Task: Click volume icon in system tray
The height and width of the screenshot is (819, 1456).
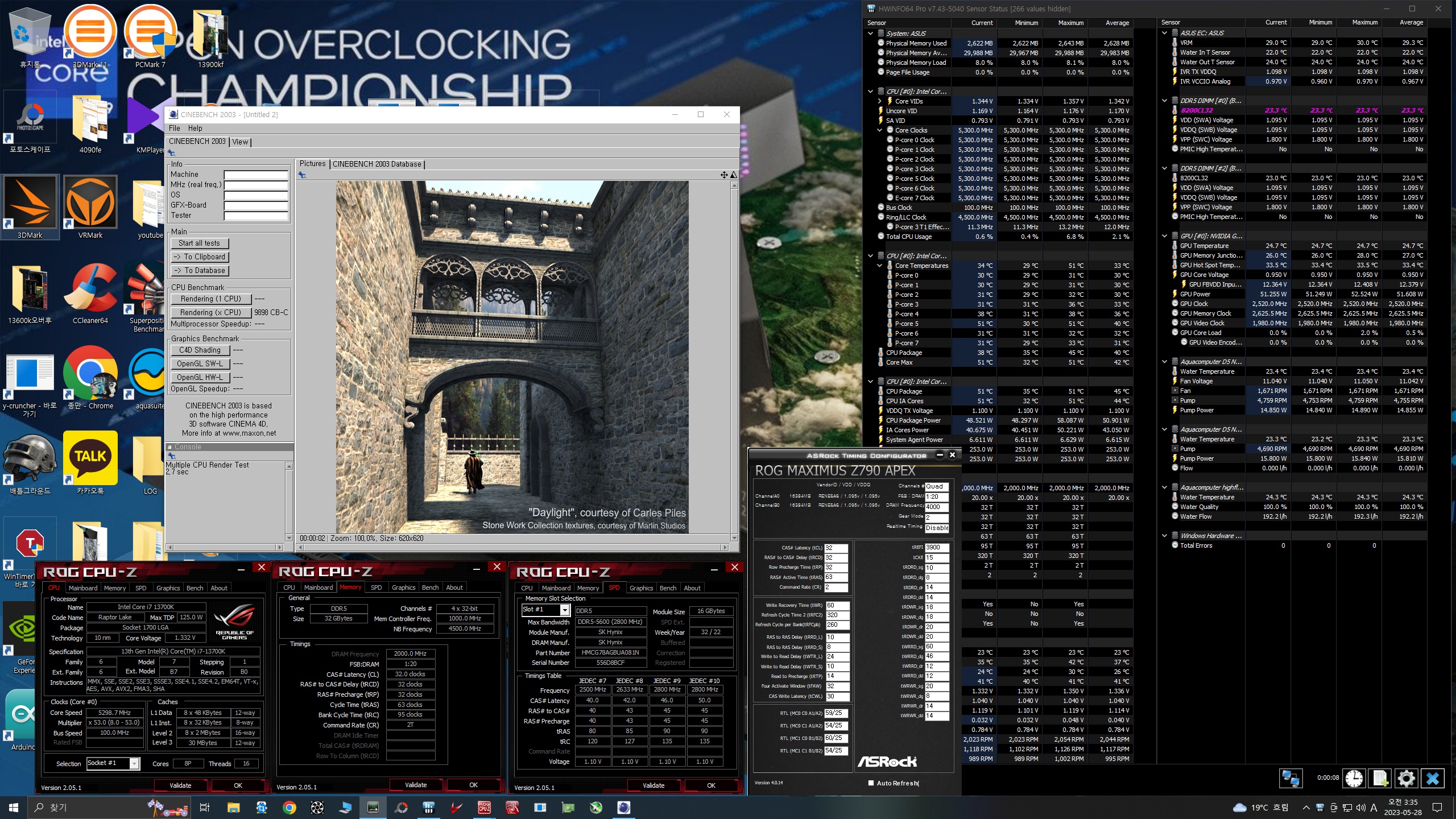Action: pyautogui.click(x=1360, y=808)
